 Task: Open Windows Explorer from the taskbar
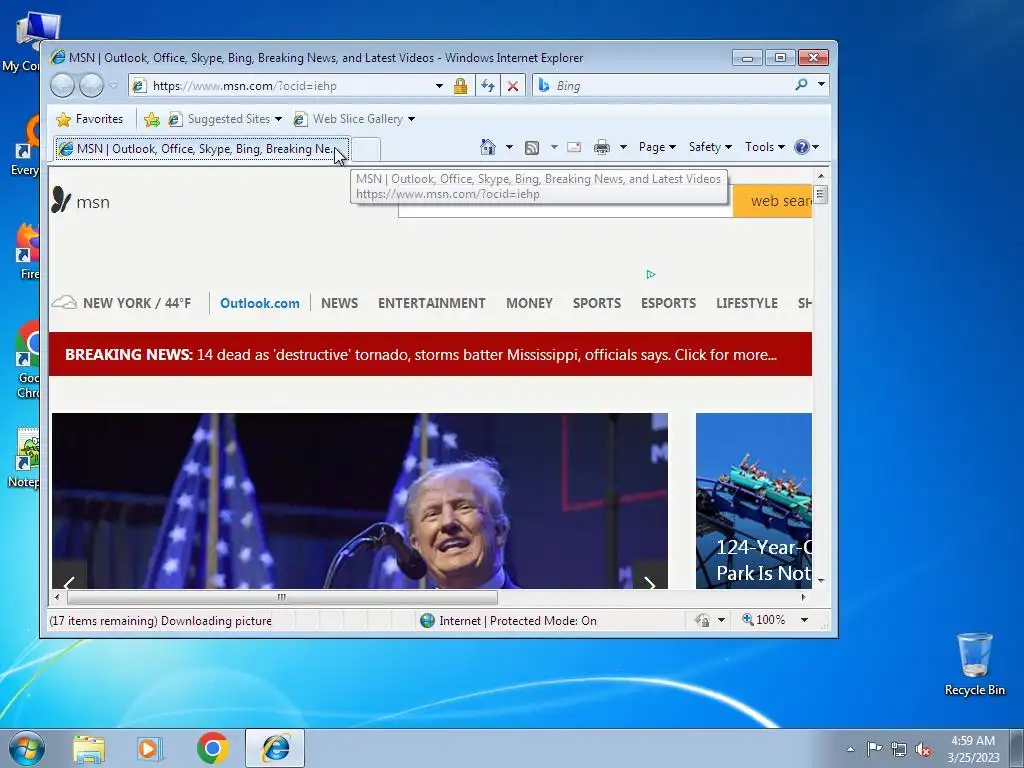coord(89,748)
